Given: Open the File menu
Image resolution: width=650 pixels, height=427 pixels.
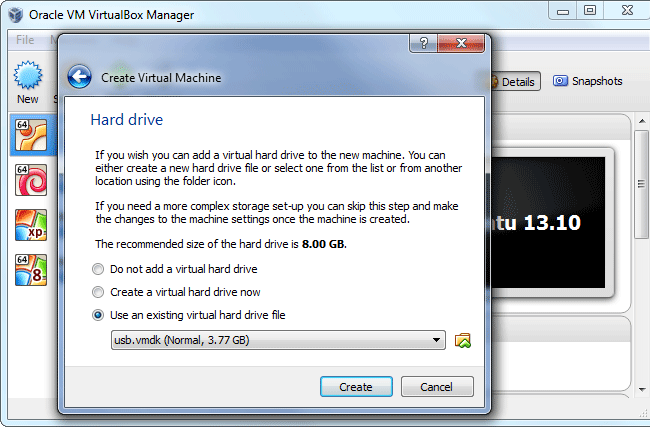Looking at the screenshot, I should pyautogui.click(x=25, y=40).
